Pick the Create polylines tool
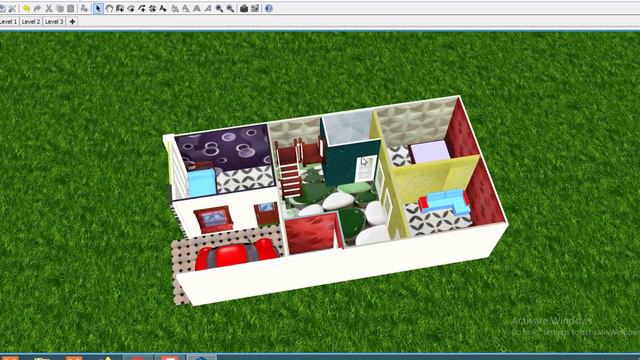 [x=142, y=8]
